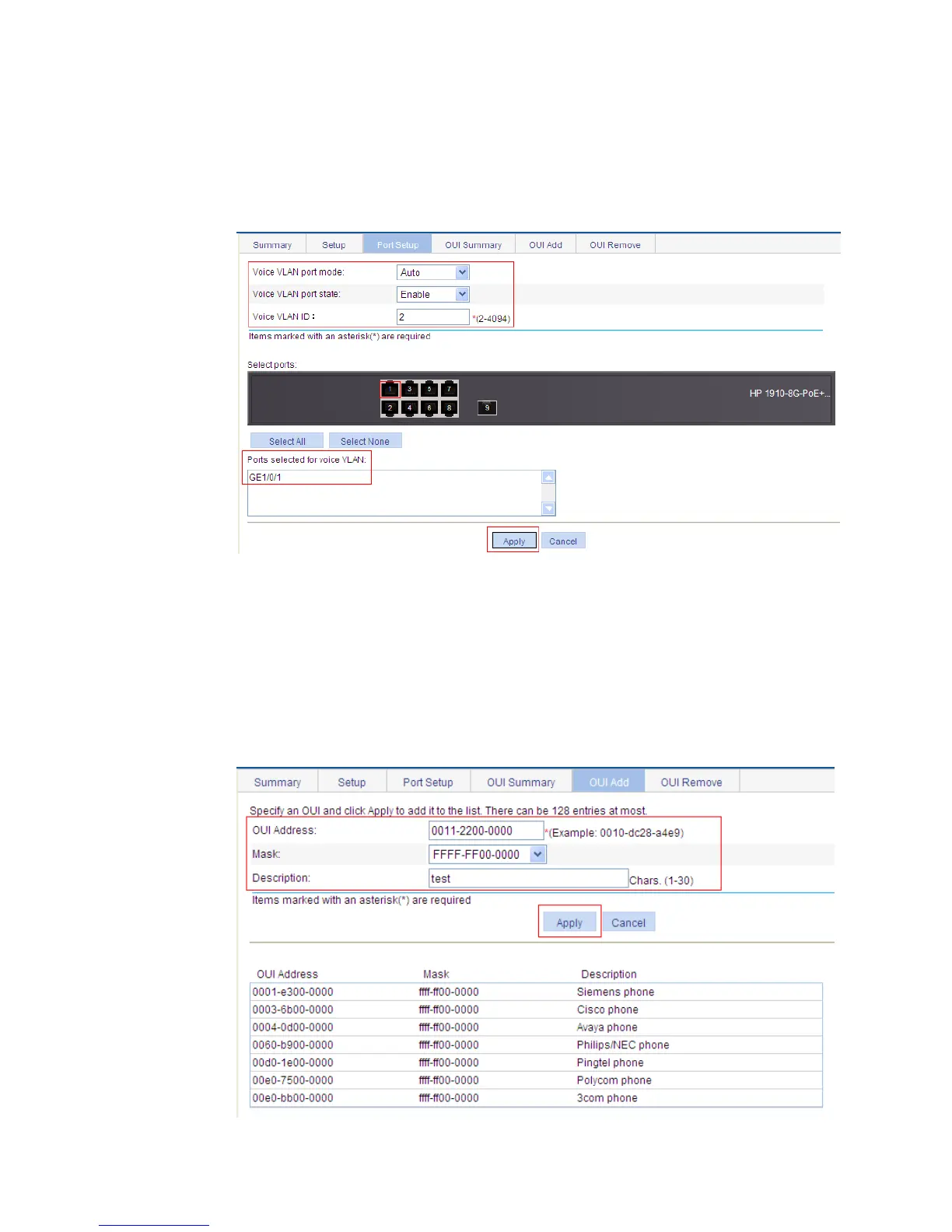Select the Pingtel phone OUI row
This screenshot has width=952, height=1232.
[x=536, y=1062]
